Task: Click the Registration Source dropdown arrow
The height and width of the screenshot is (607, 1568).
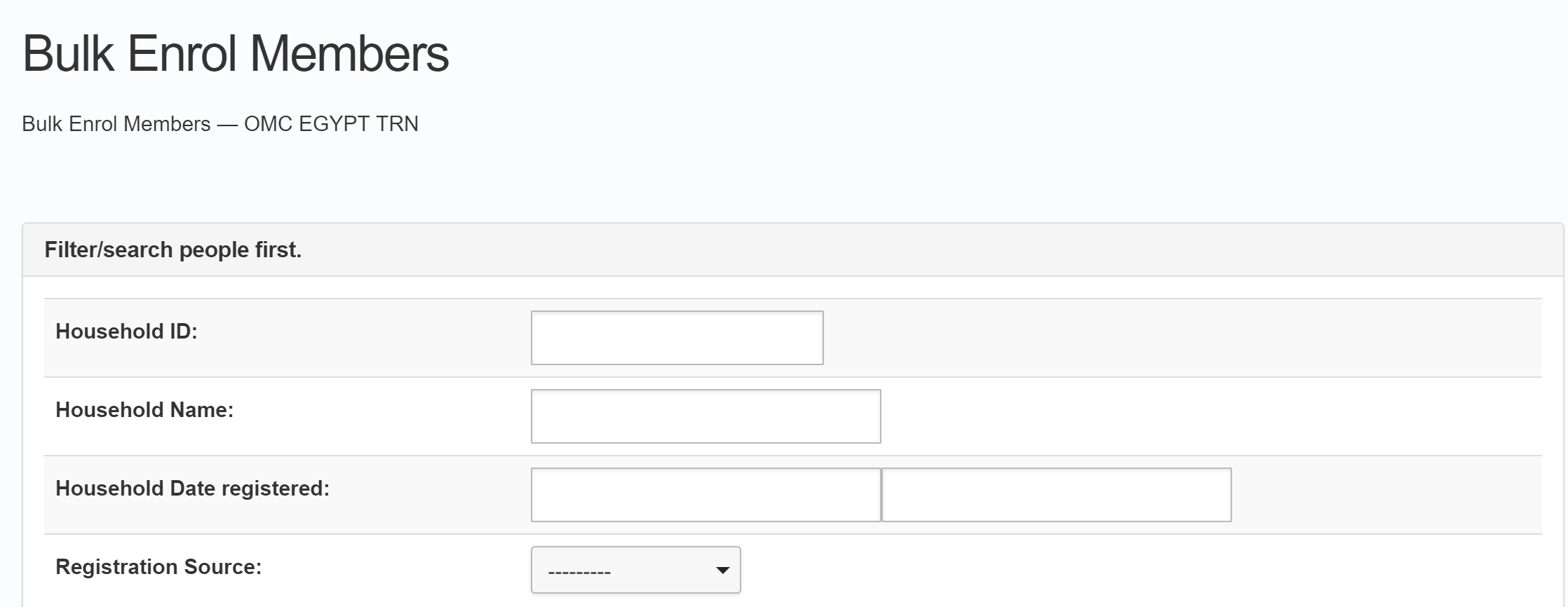Action: click(722, 571)
